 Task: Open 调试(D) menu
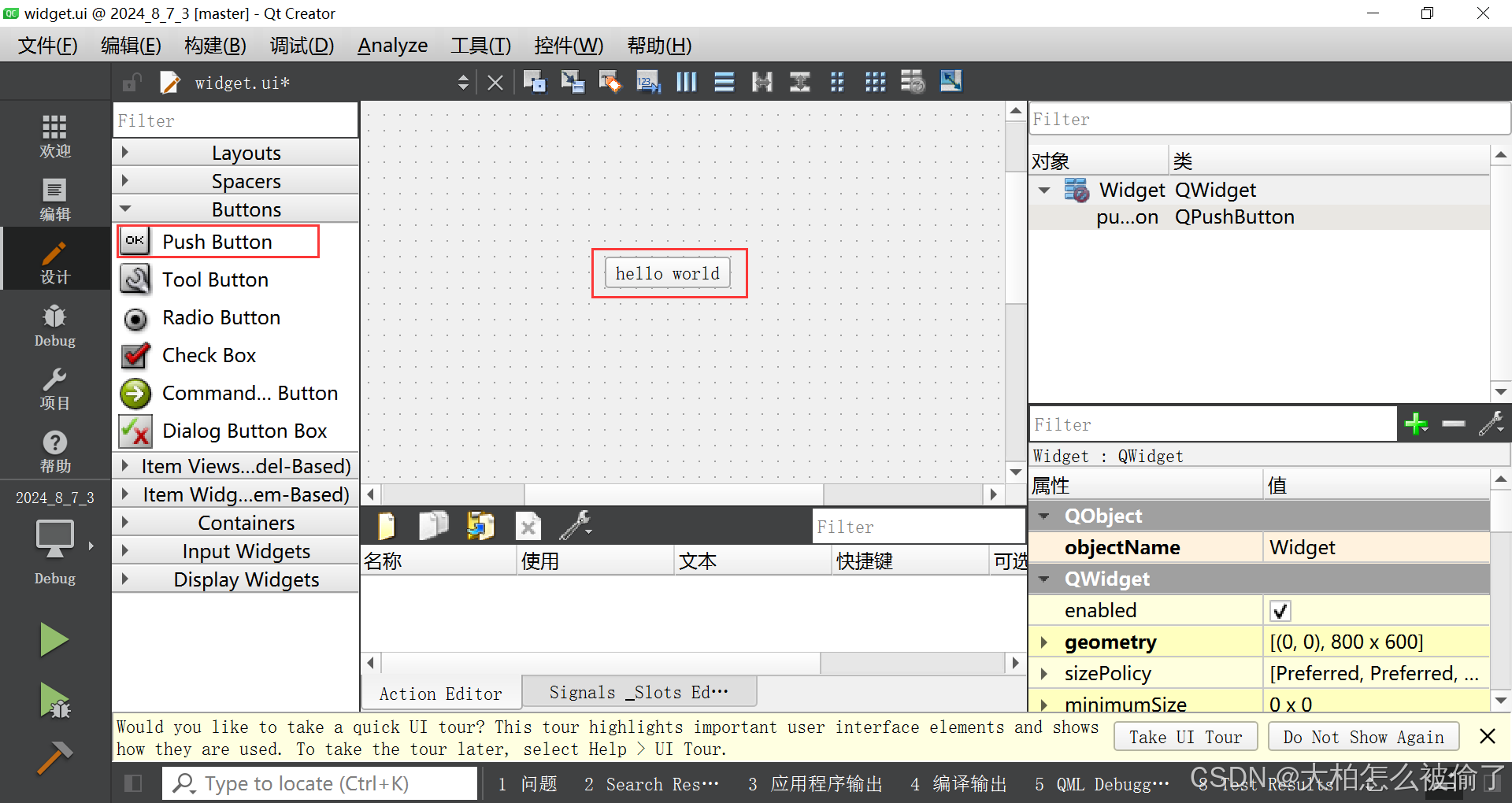click(x=302, y=46)
